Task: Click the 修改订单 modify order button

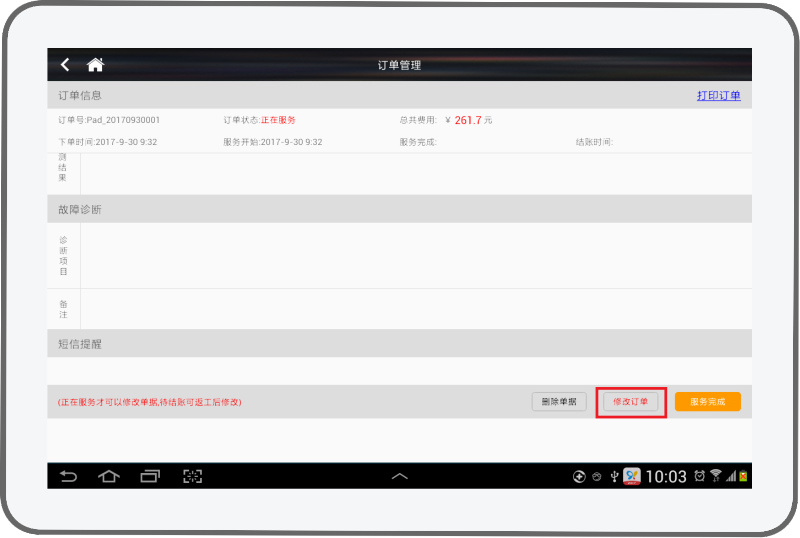Action: (x=630, y=401)
